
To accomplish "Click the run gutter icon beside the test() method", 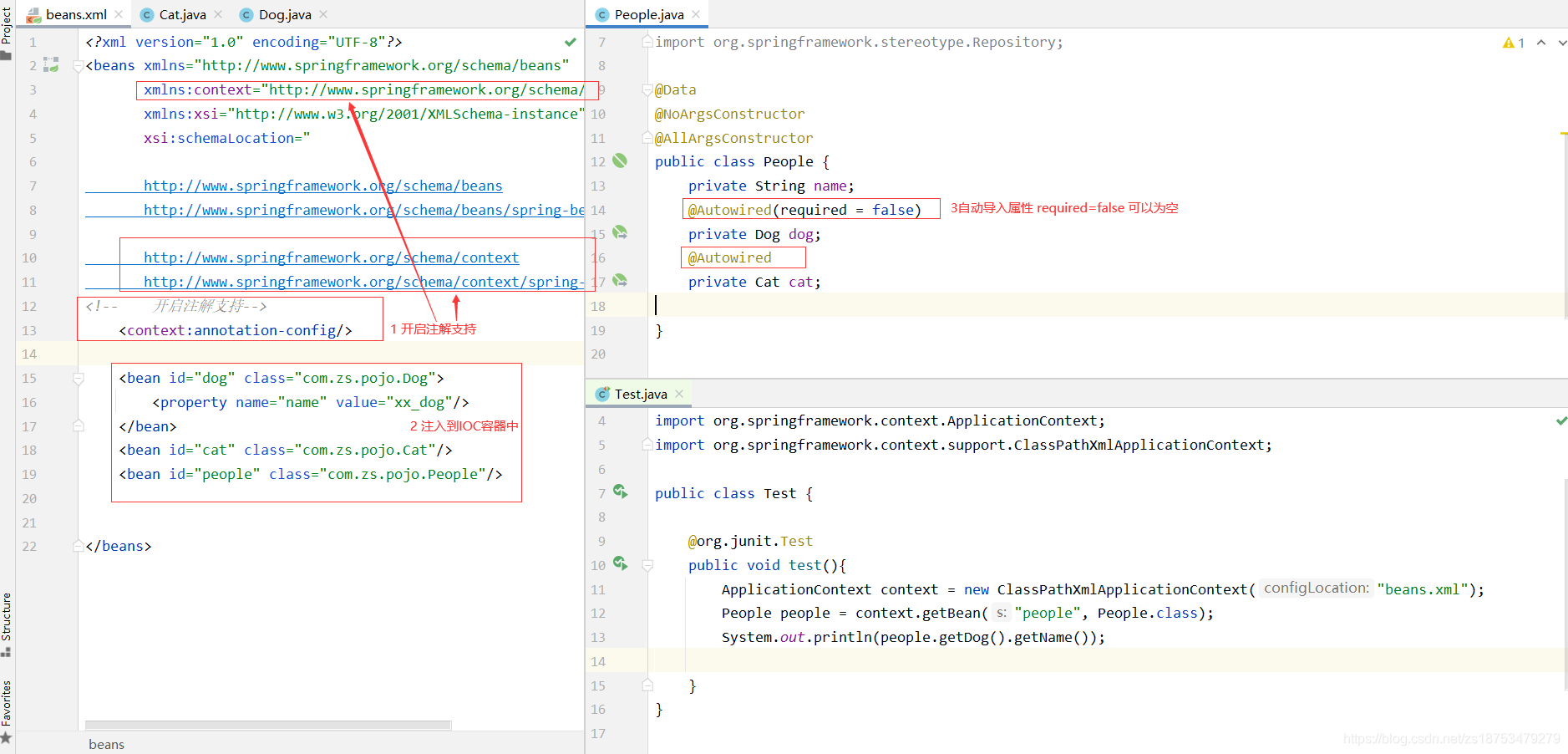I will point(620,563).
